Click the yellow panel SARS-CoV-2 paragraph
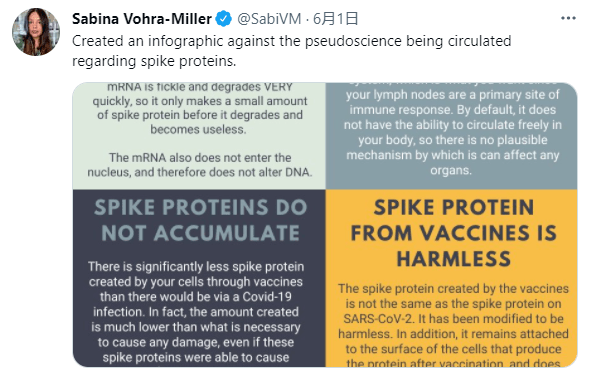Image resolution: width=590 pixels, height=378 pixels. [x=453, y=325]
